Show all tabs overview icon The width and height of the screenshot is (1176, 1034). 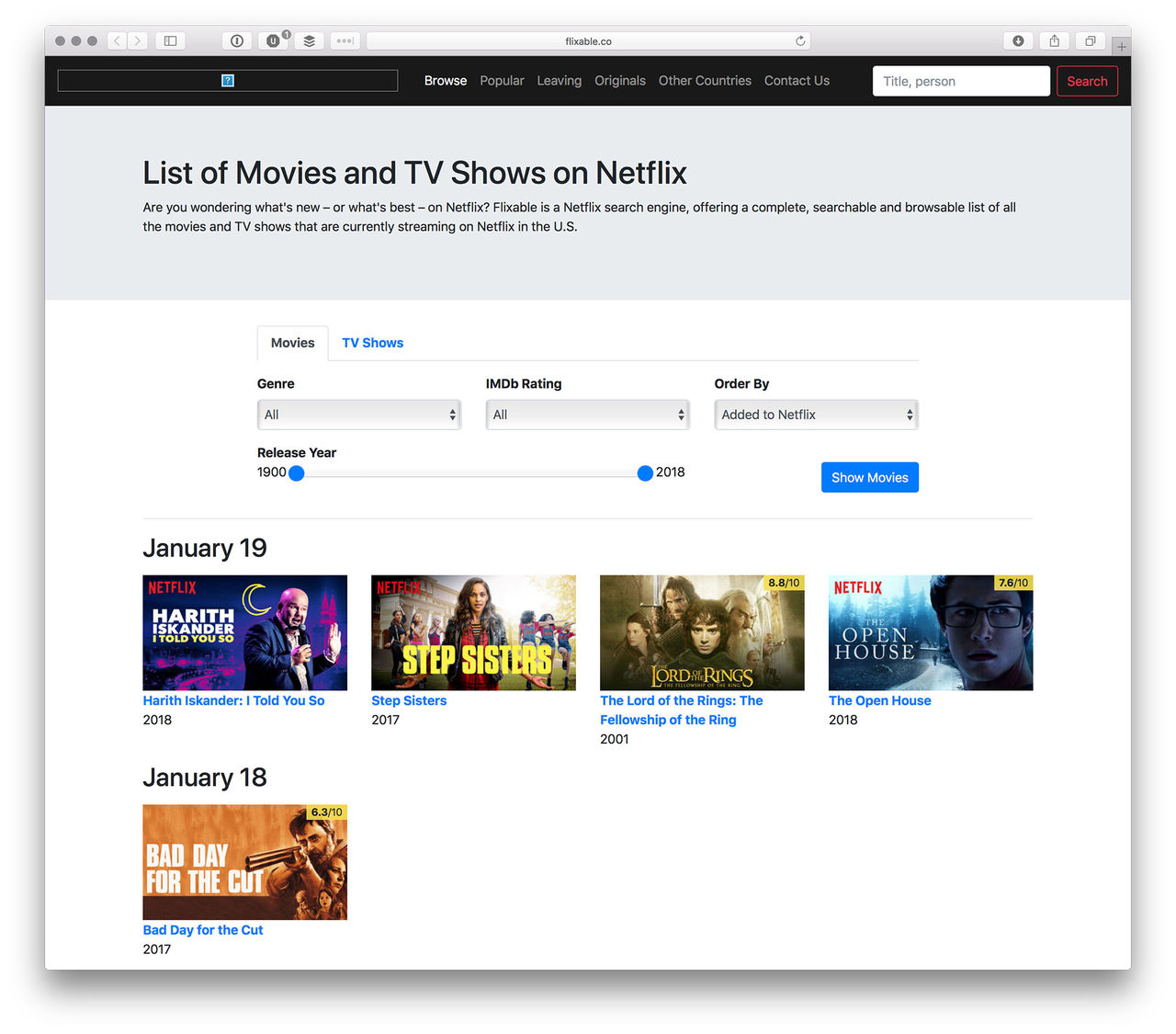pyautogui.click(x=1090, y=40)
